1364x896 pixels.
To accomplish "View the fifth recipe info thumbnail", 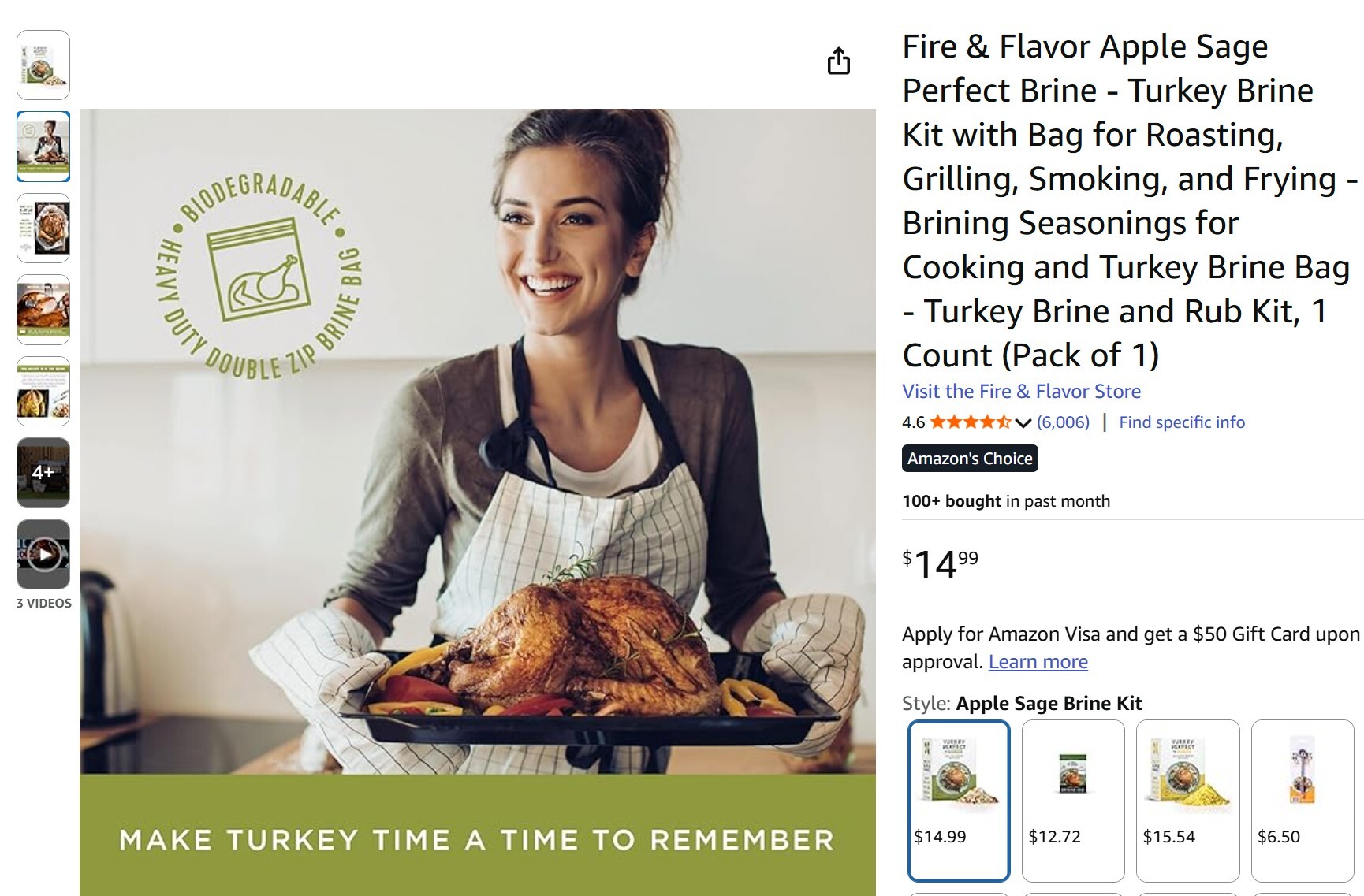I will [x=43, y=392].
